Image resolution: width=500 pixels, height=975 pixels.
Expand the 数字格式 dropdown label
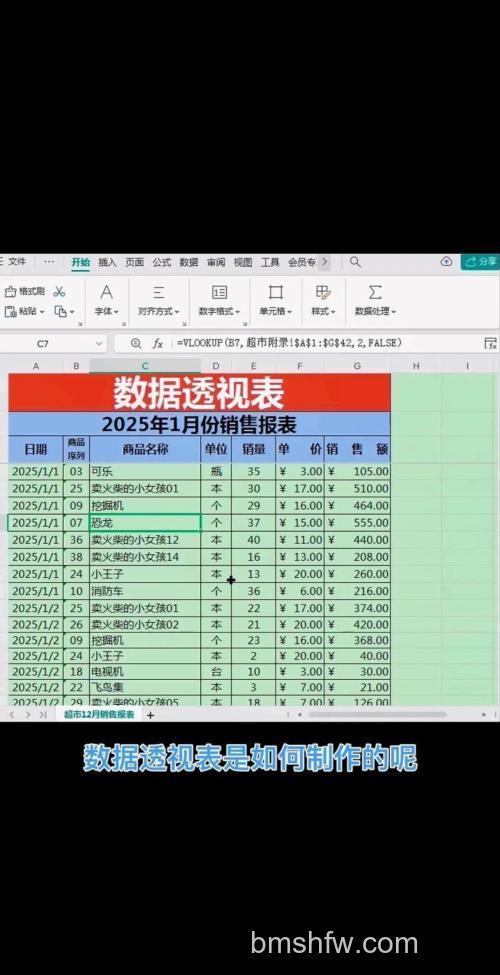coord(219,312)
